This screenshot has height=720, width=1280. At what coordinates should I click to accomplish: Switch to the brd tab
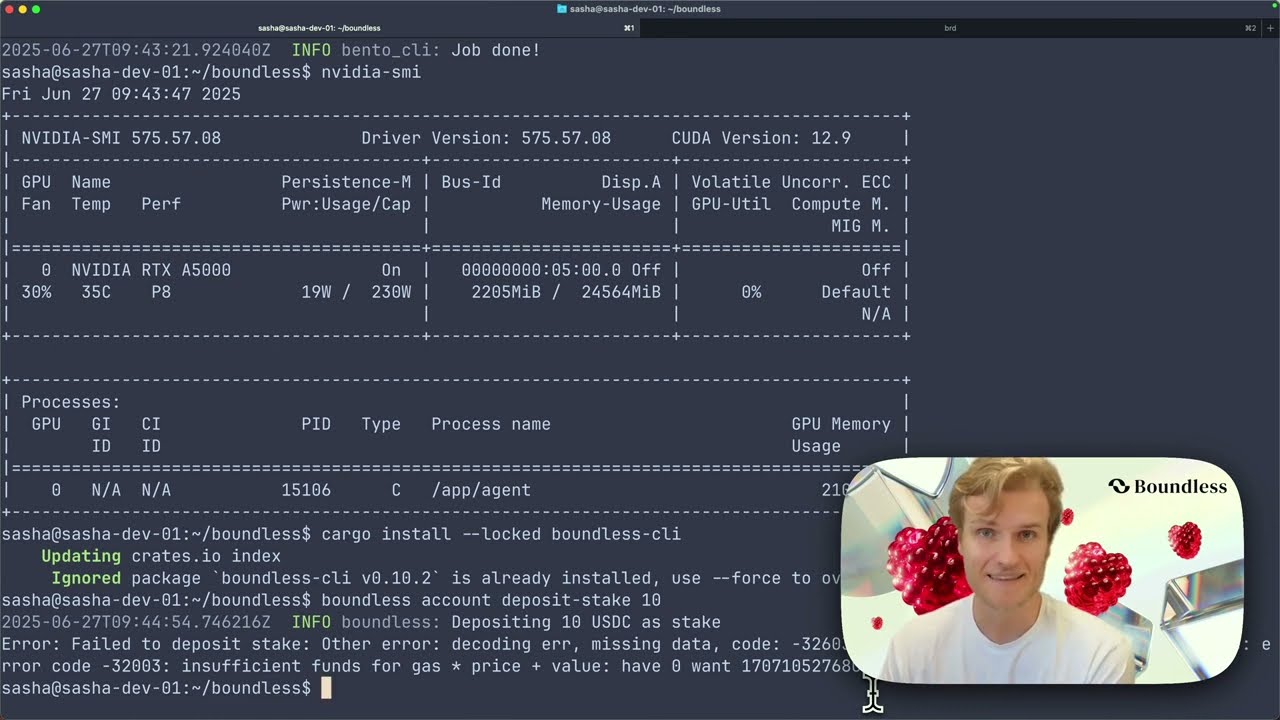tap(950, 28)
